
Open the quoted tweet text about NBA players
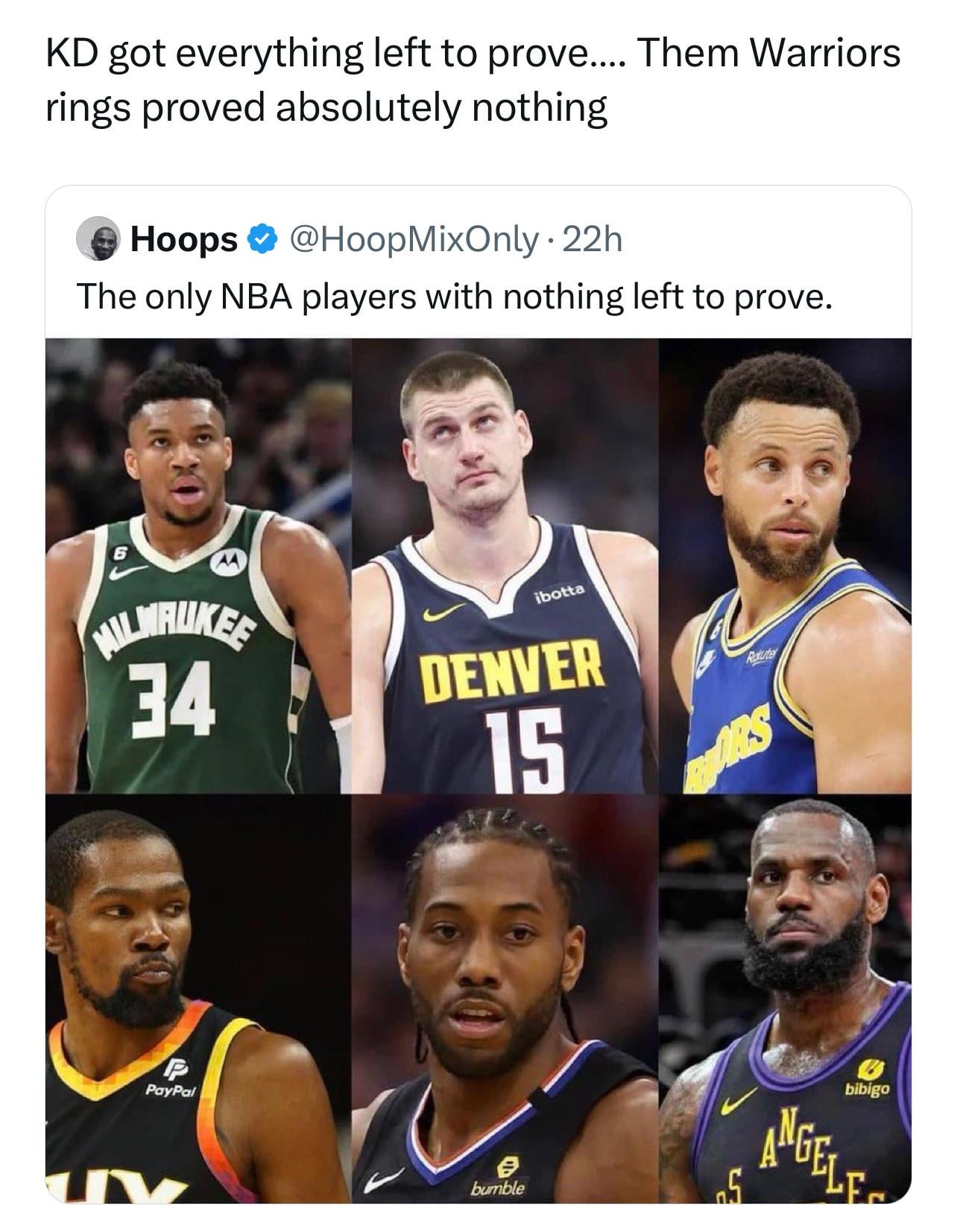452,297
